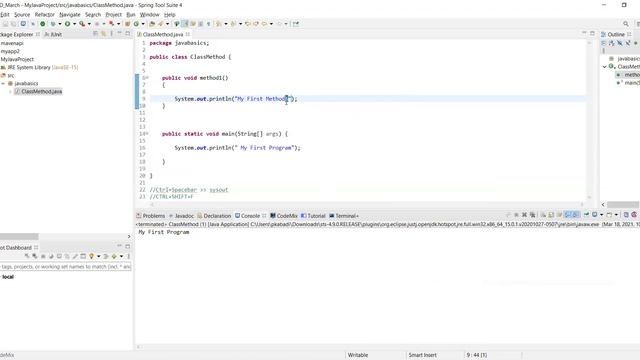Select local node in Boot Dashboard

[x=8, y=277]
